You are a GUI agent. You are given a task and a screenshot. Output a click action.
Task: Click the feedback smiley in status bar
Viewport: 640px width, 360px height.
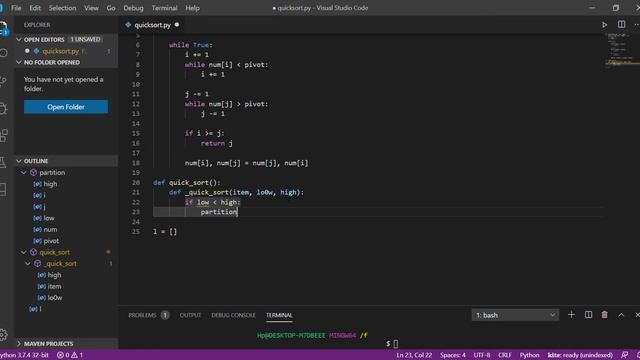tap(624, 355)
